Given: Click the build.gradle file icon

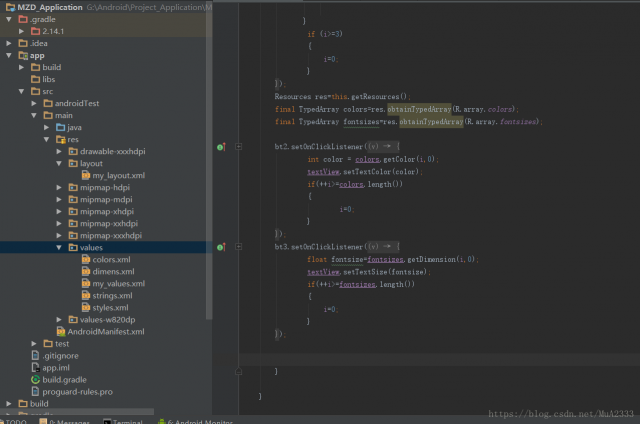Looking at the screenshot, I should [35, 380].
